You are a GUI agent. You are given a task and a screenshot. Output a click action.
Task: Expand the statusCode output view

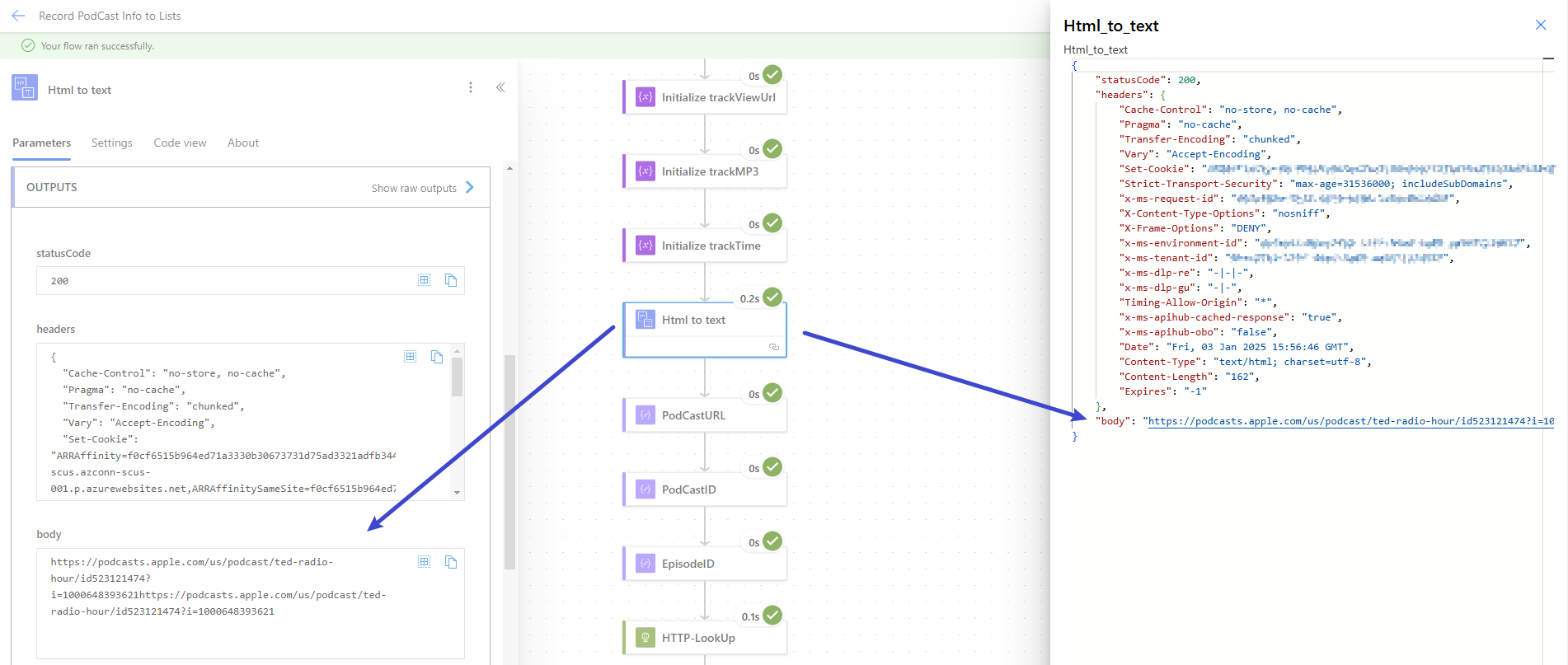[x=424, y=280]
